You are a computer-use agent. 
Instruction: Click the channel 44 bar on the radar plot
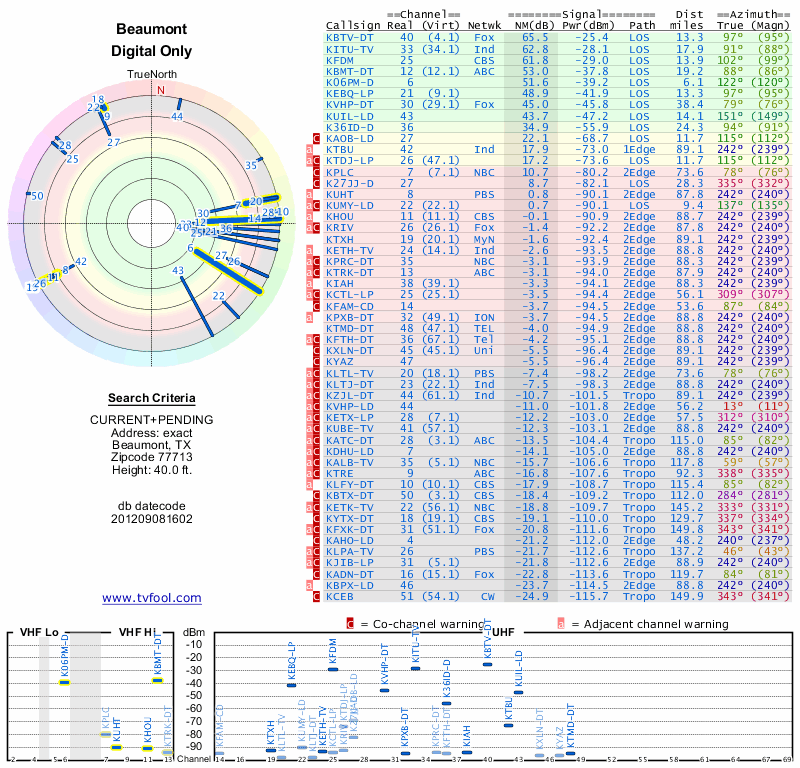[179, 105]
